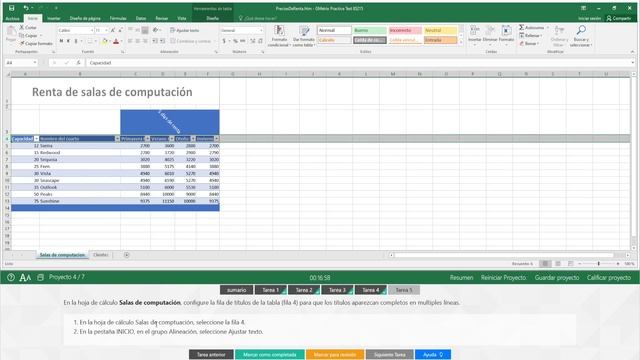Open Ordenar y filtrar
The image size is (640, 360).
pos(559,36)
